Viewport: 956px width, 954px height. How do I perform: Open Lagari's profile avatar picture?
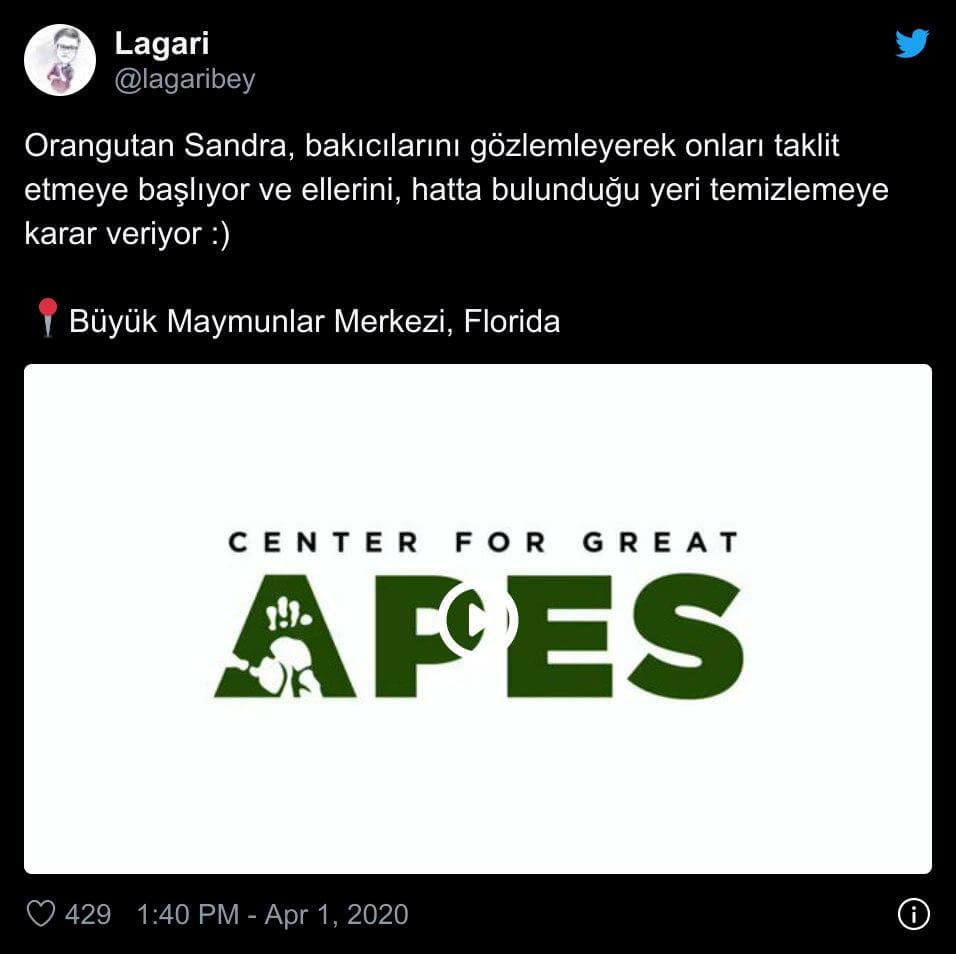[x=60, y=60]
